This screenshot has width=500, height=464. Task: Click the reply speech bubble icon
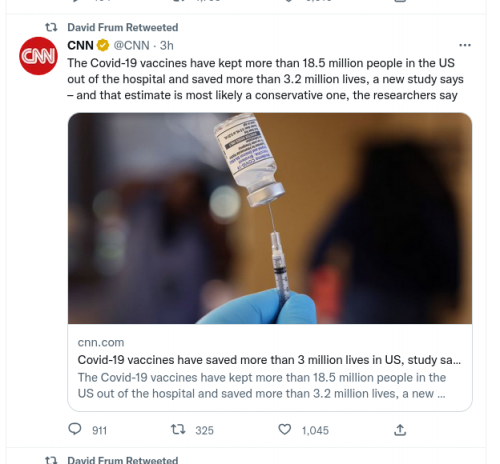(x=75, y=429)
